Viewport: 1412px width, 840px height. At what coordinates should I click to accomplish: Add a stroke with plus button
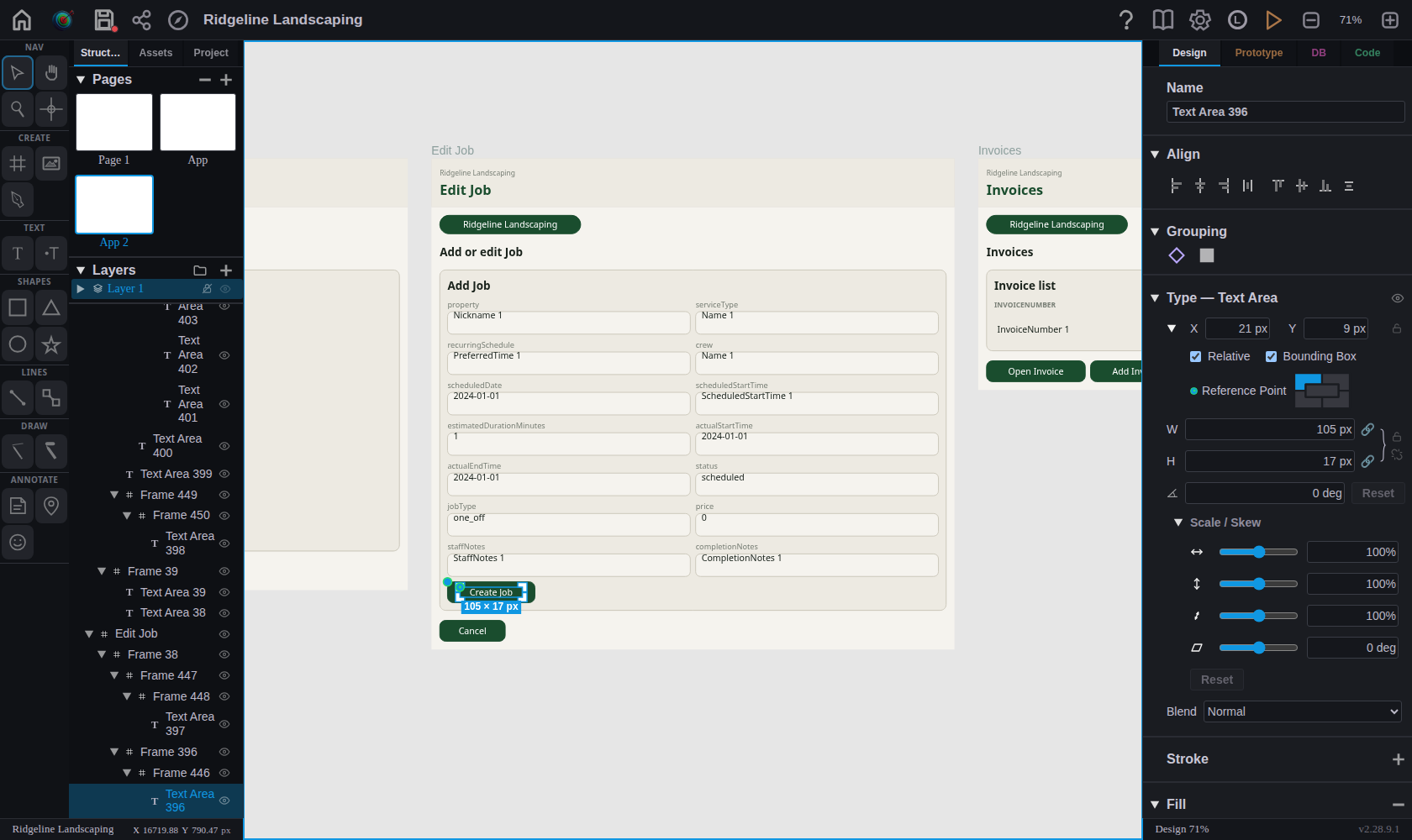pos(1399,759)
